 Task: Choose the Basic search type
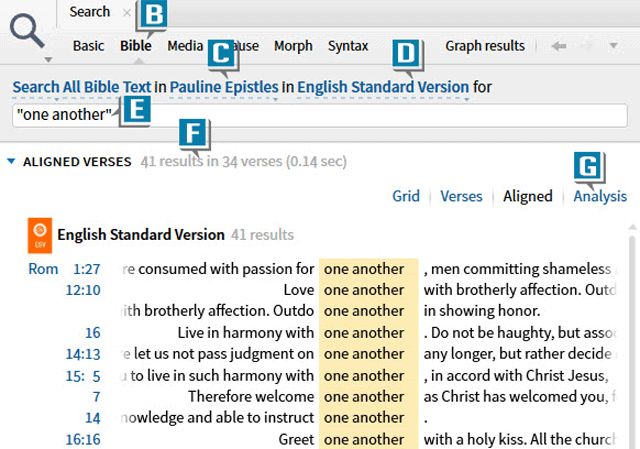coord(88,46)
